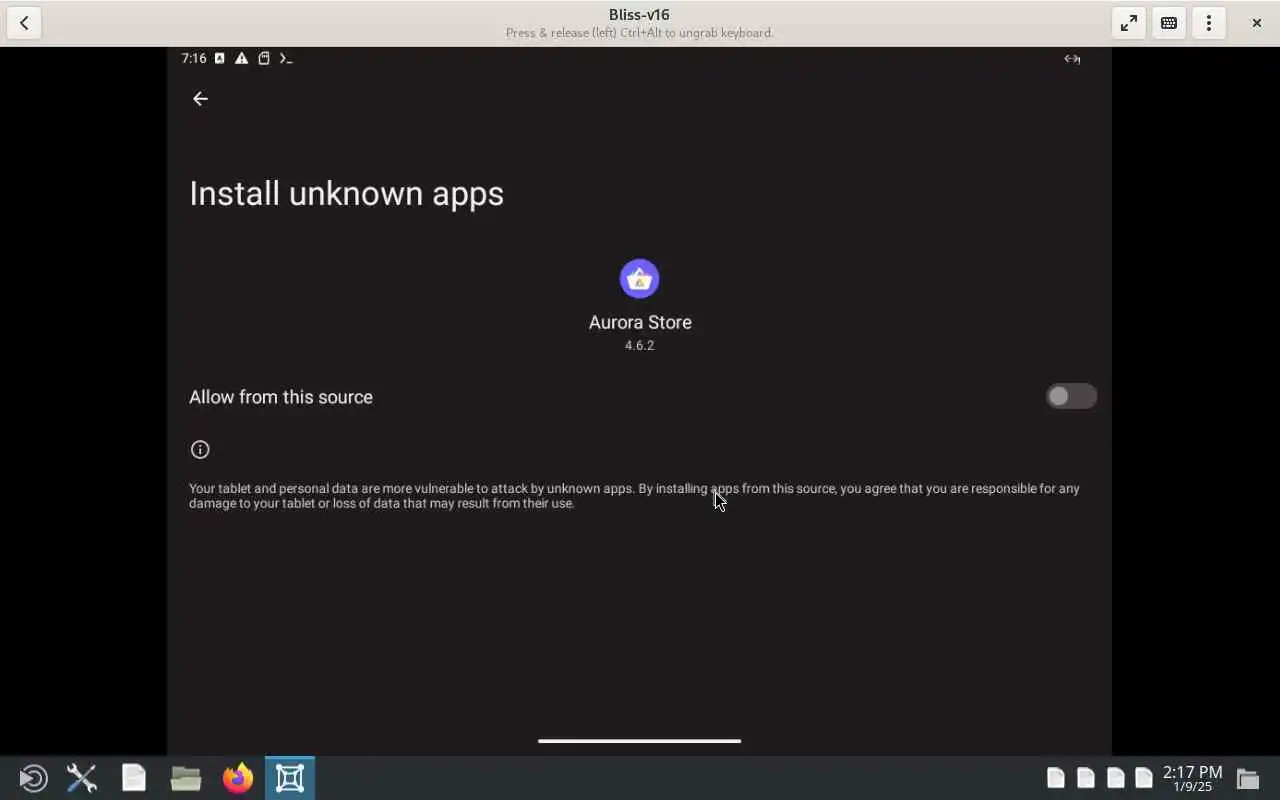Toggle the Allow from this source switch

click(1071, 397)
